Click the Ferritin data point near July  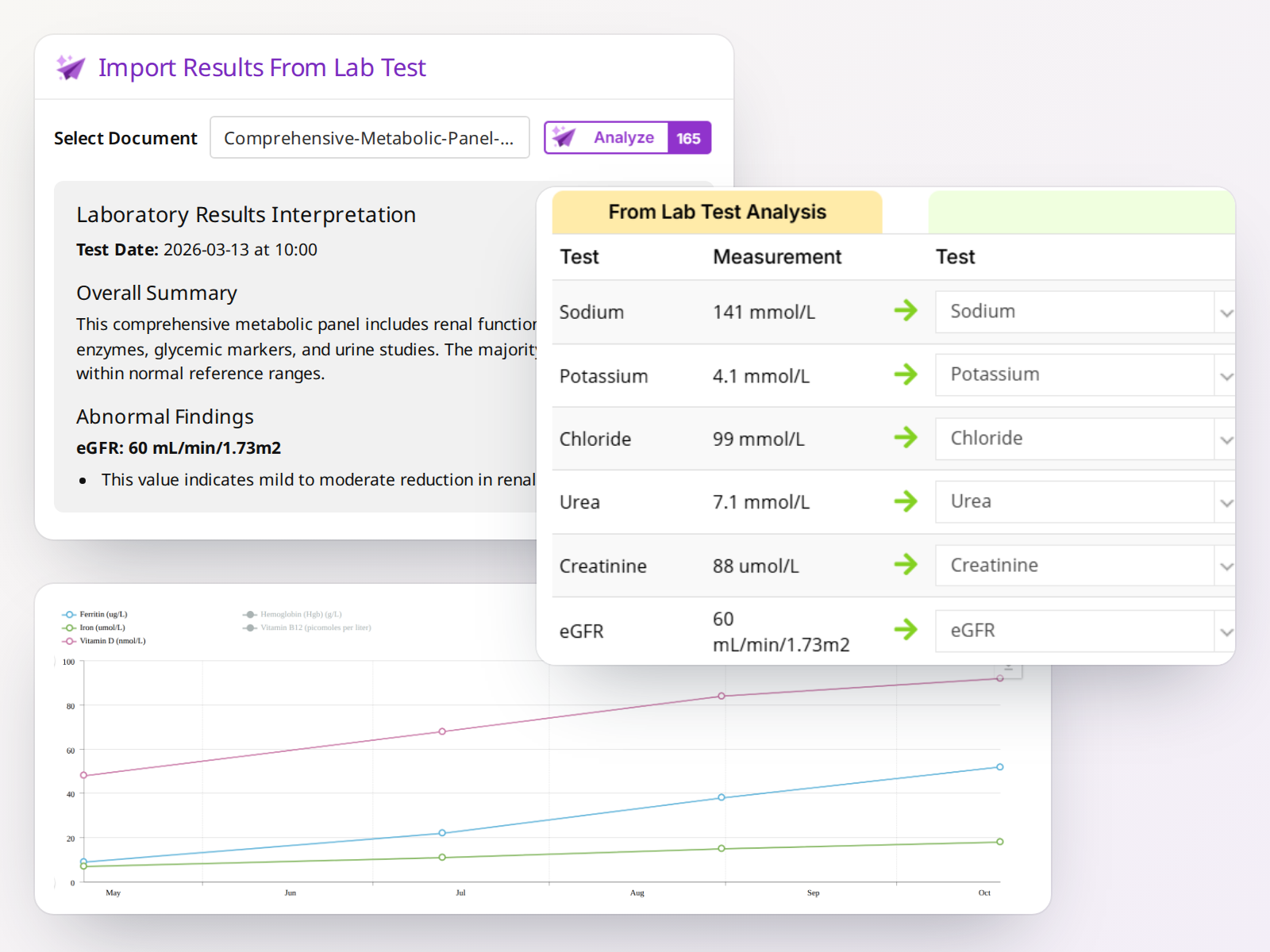click(442, 833)
